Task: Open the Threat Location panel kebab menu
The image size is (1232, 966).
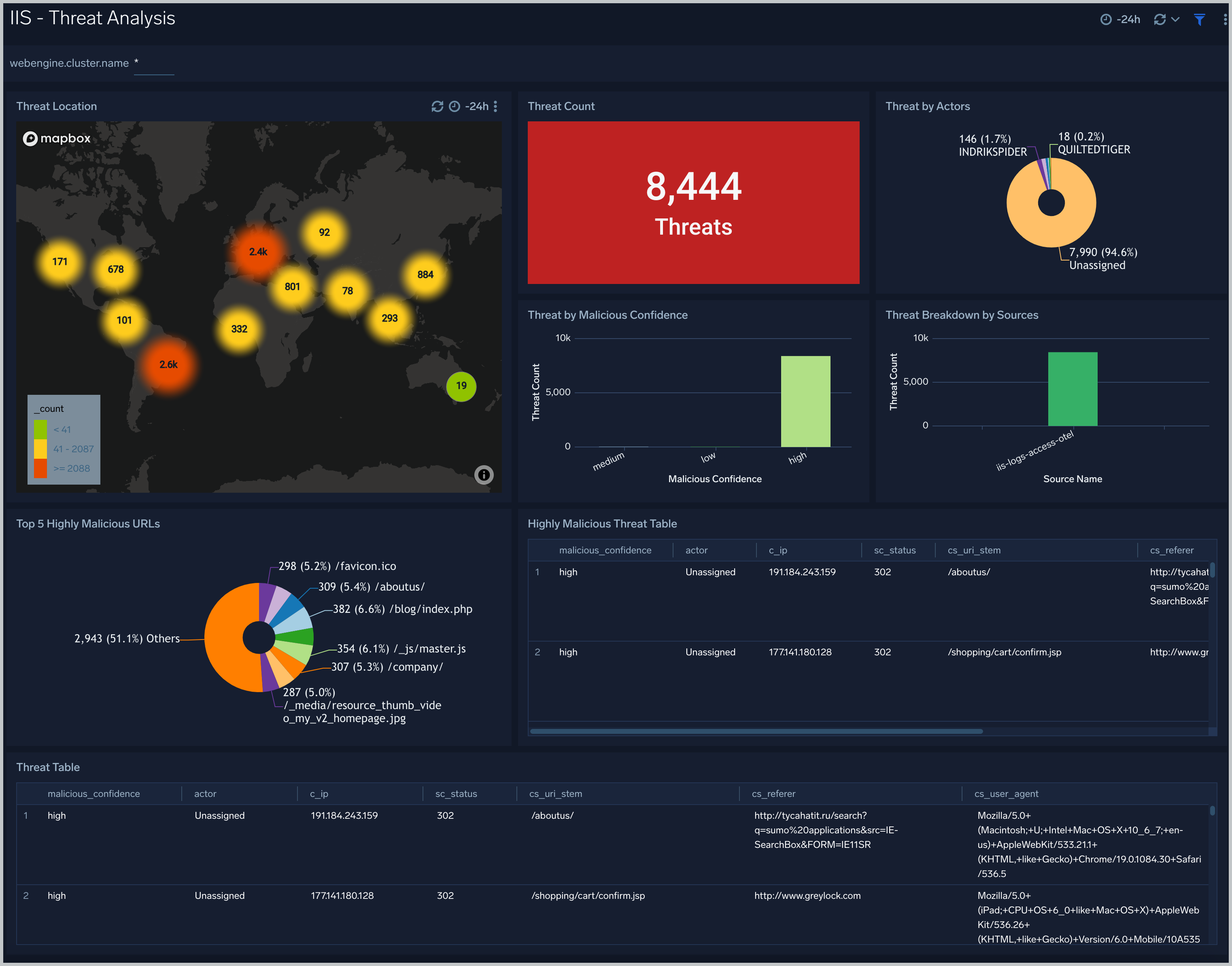Action: [x=495, y=106]
